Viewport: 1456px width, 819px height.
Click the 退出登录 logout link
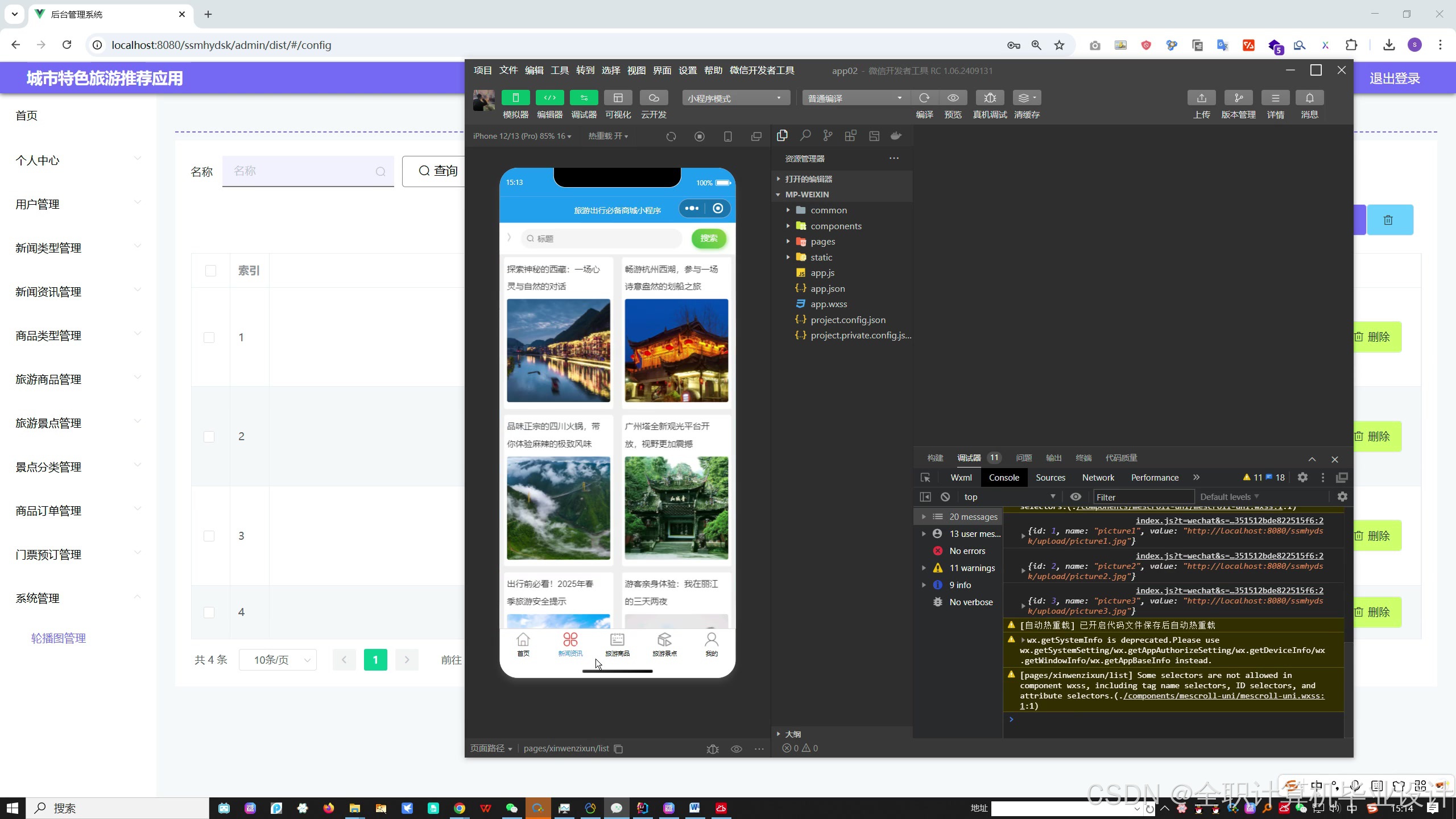[x=1394, y=78]
